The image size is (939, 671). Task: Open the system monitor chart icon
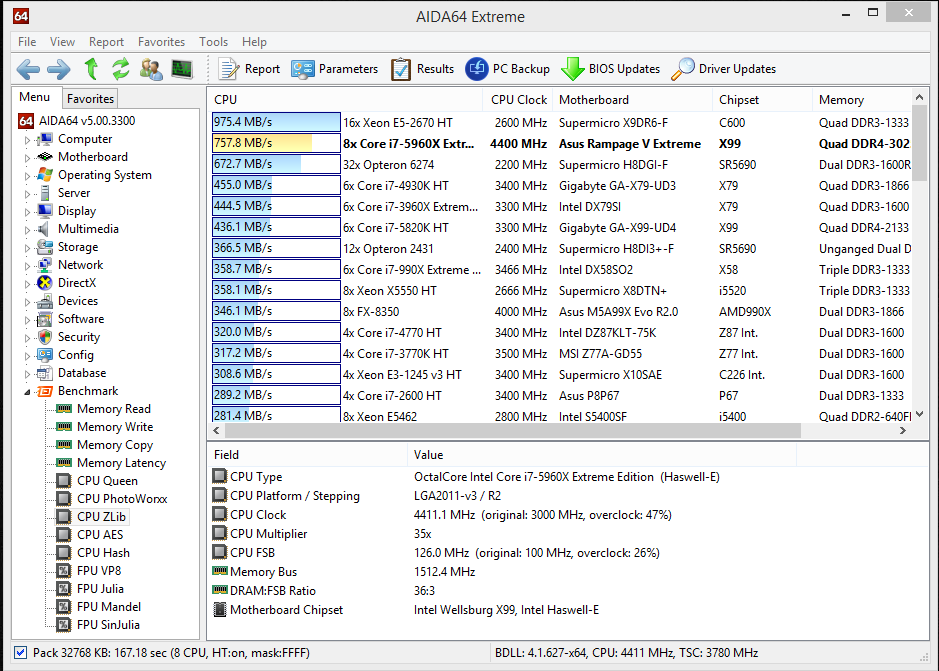coord(182,69)
